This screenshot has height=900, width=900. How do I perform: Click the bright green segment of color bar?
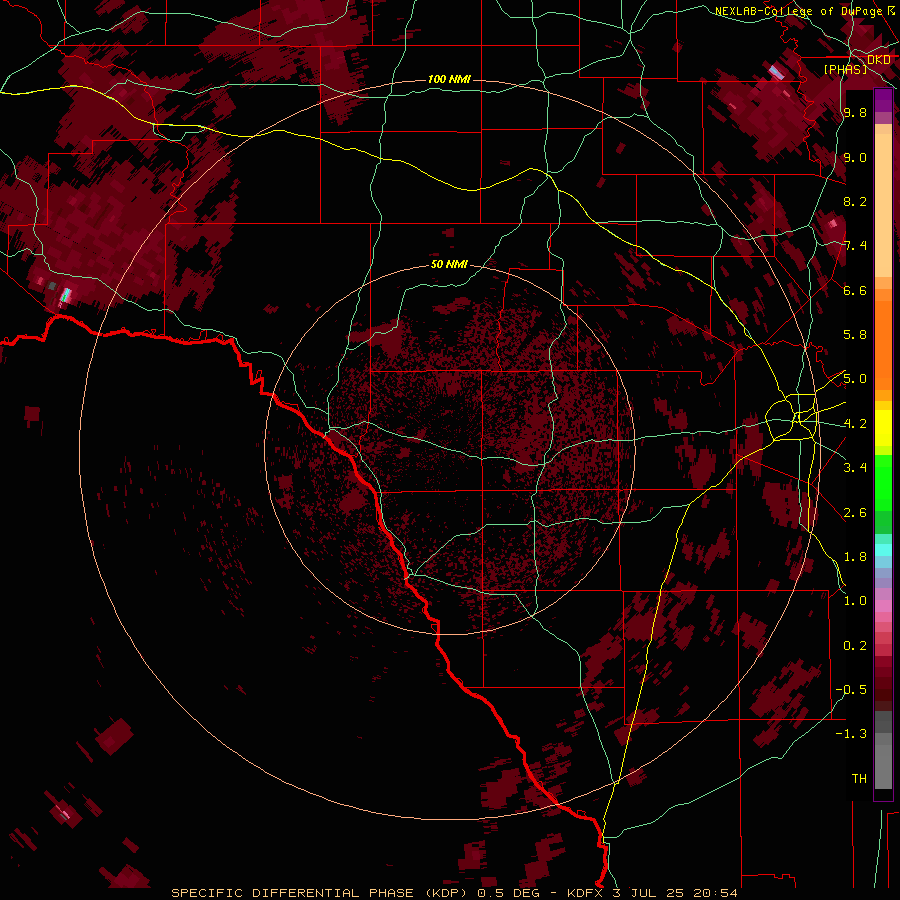pos(883,483)
